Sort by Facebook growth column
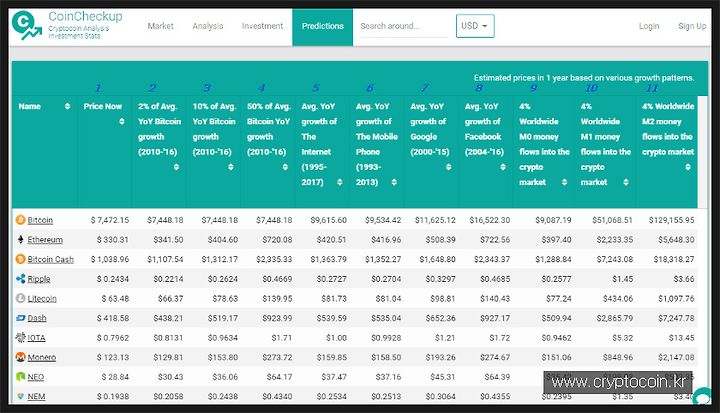The height and width of the screenshot is (413, 720). 503,167
